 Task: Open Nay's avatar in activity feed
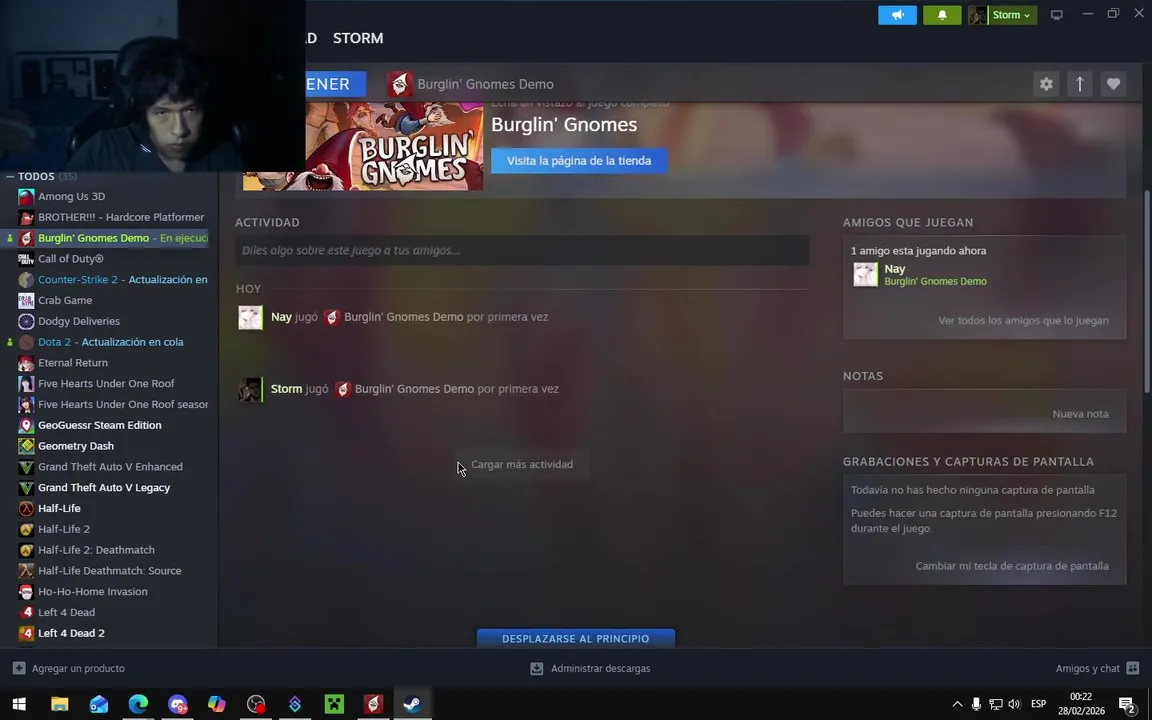251,317
